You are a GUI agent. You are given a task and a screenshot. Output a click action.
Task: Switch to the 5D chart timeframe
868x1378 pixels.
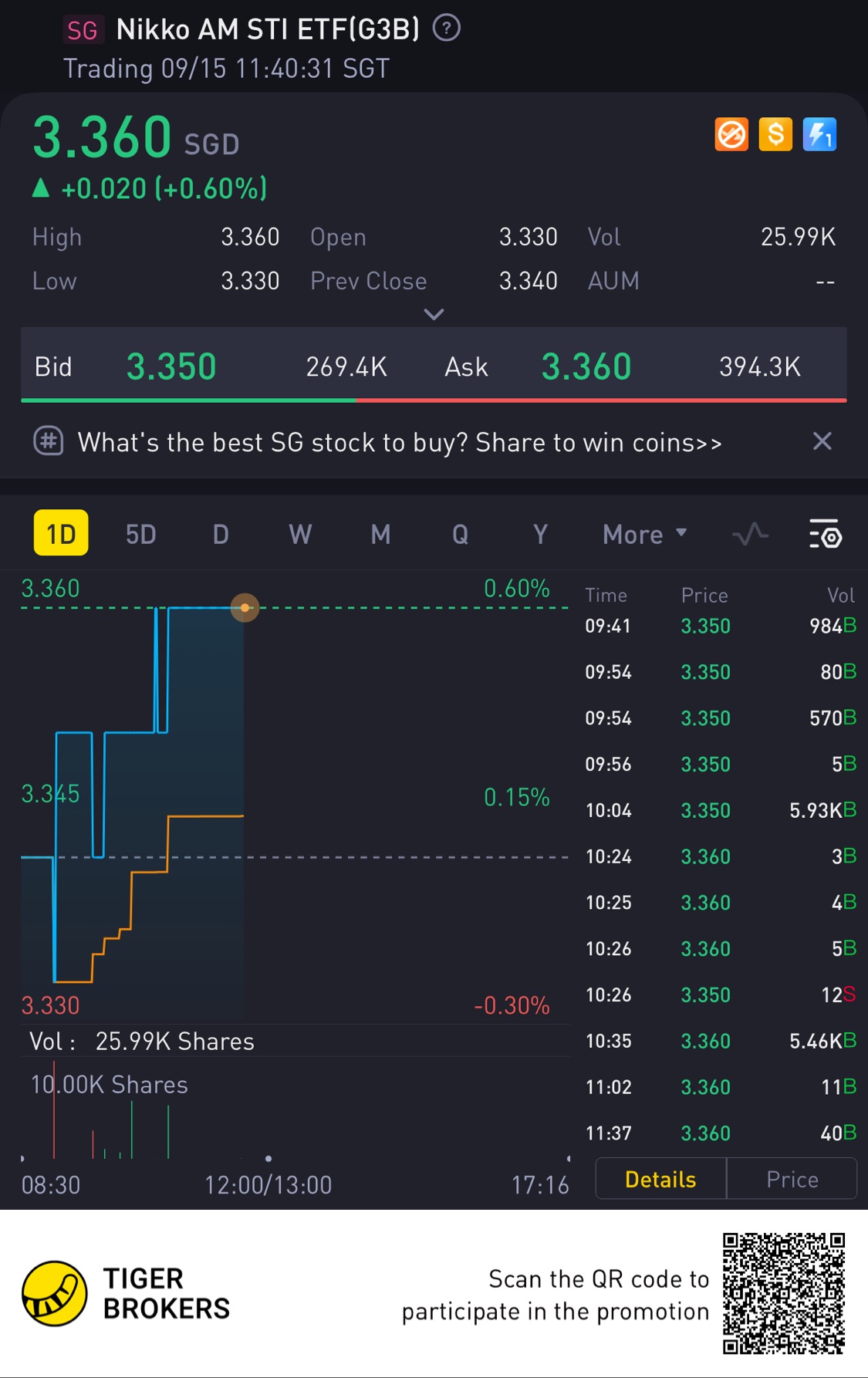(141, 534)
